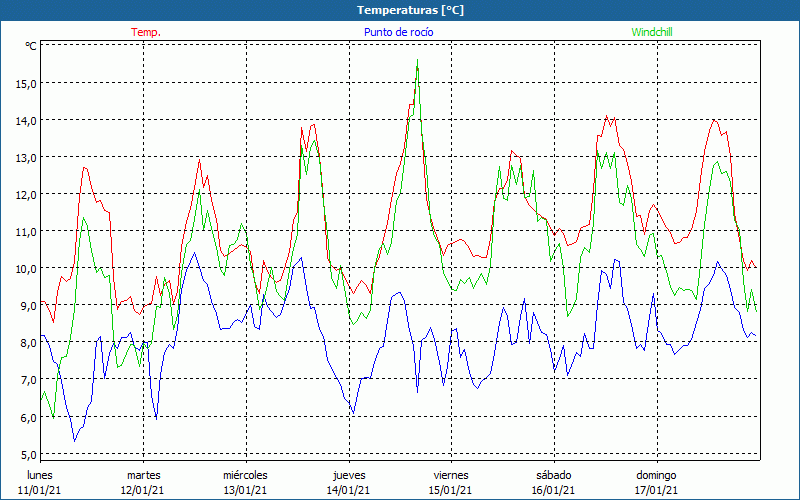Click the 16/01/21 date label
Screen dimensions: 800x500
pyautogui.click(x=553, y=490)
